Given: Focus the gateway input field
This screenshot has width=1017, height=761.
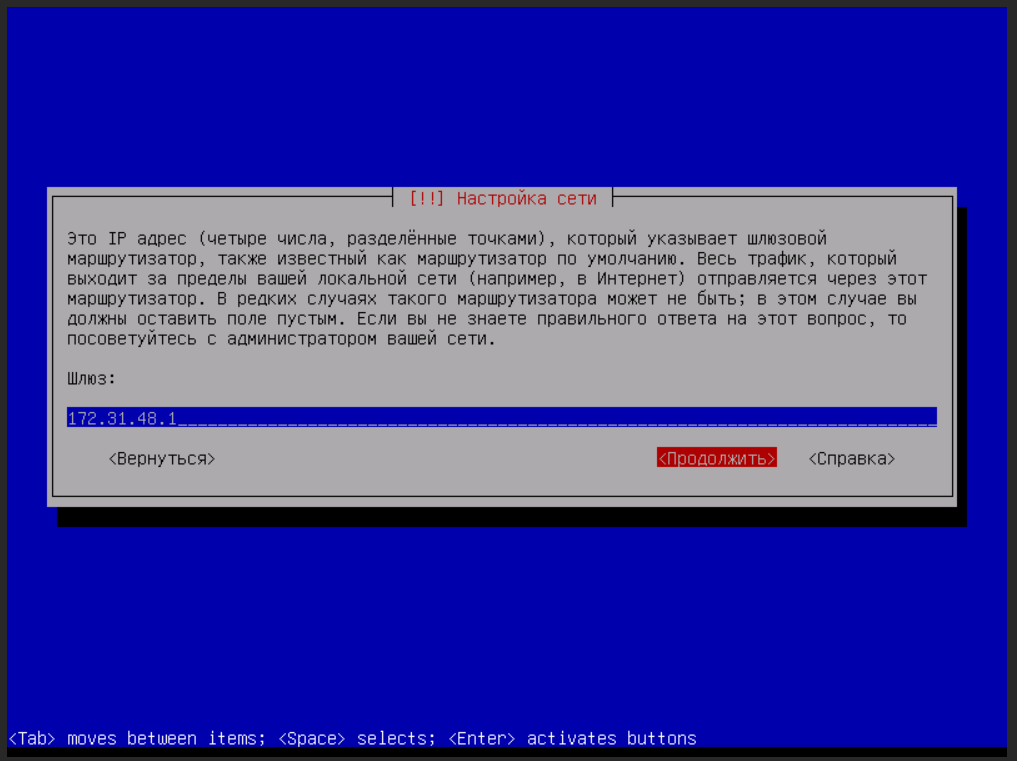Looking at the screenshot, I should [x=500, y=418].
